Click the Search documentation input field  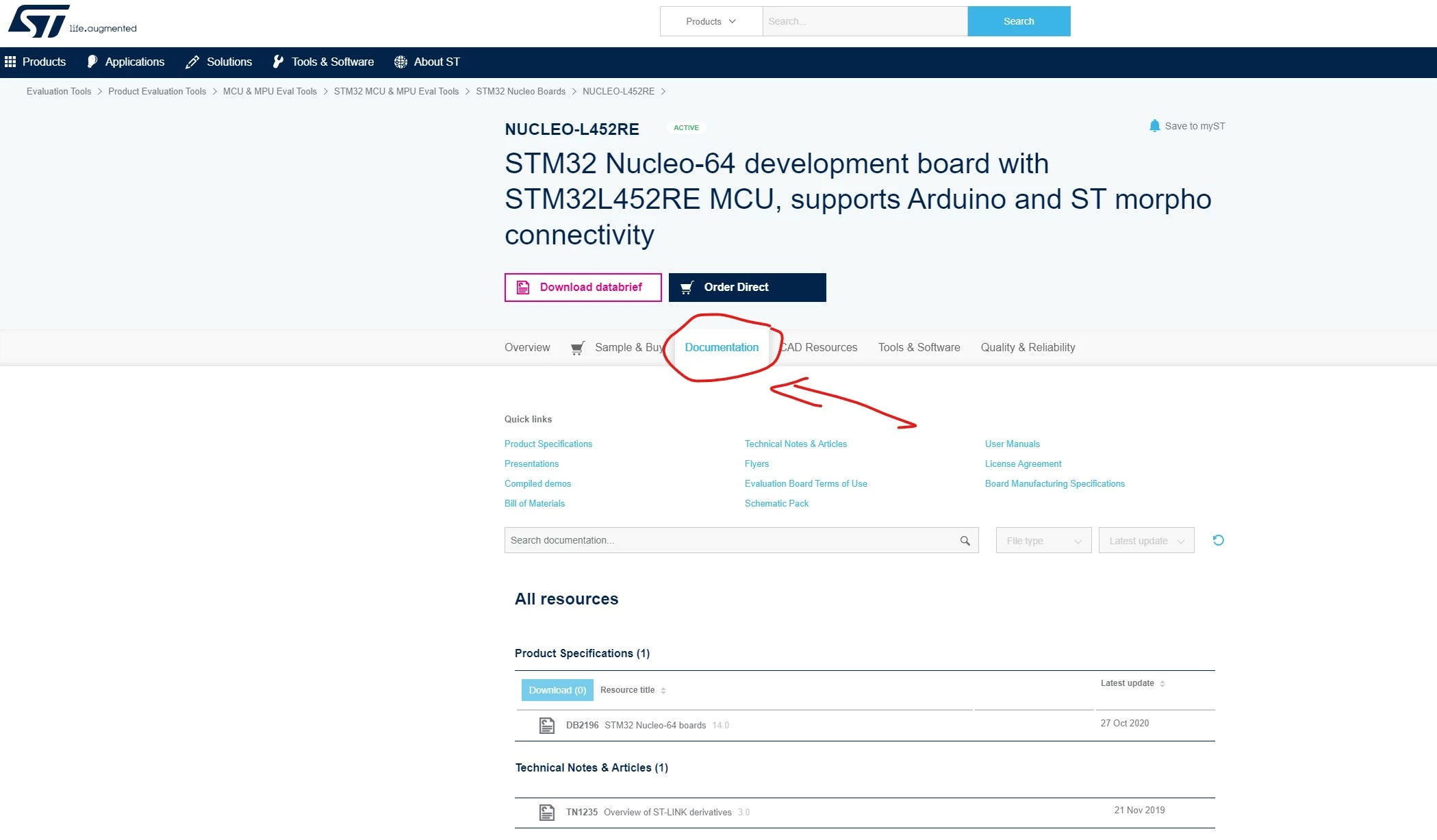click(741, 540)
